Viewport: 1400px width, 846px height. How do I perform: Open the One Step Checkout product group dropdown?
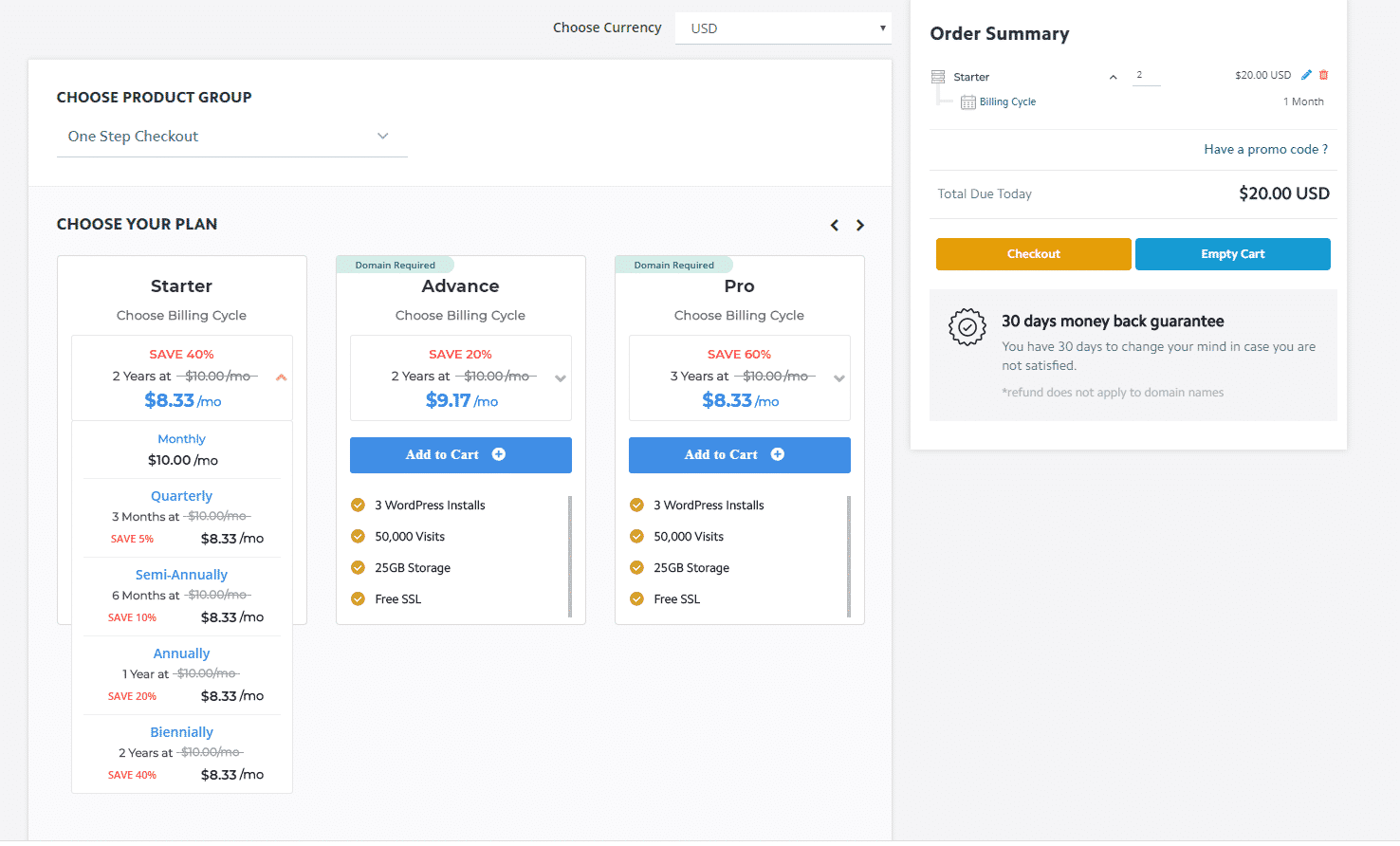coord(231,137)
